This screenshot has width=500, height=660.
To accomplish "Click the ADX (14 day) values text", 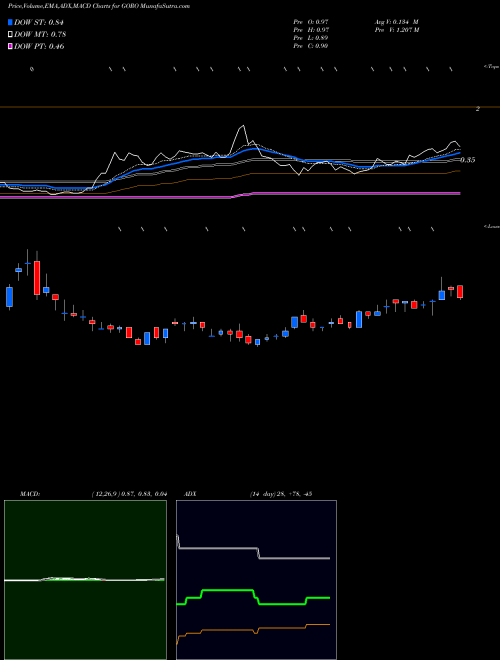I will click(281, 494).
